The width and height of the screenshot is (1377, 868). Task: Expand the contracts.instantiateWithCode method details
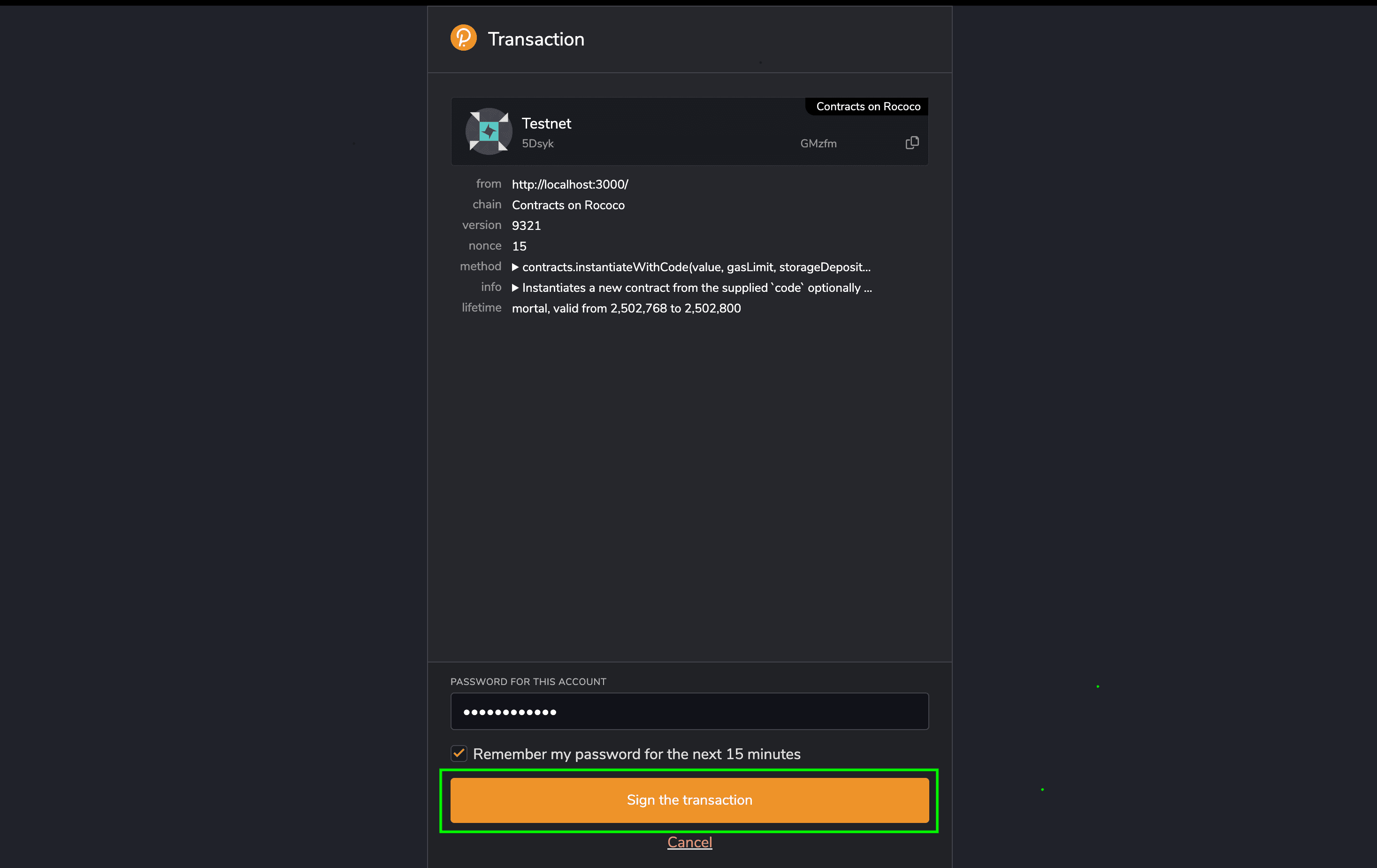tap(515, 266)
